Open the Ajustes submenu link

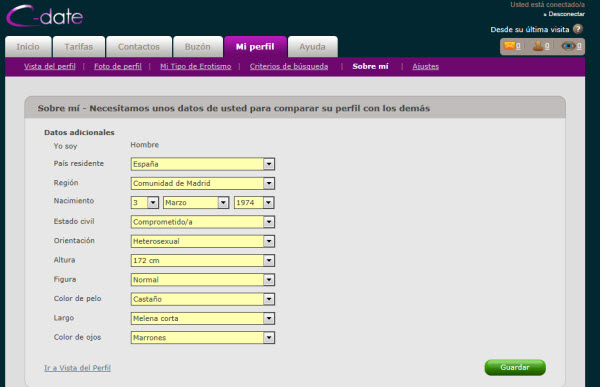pos(426,66)
